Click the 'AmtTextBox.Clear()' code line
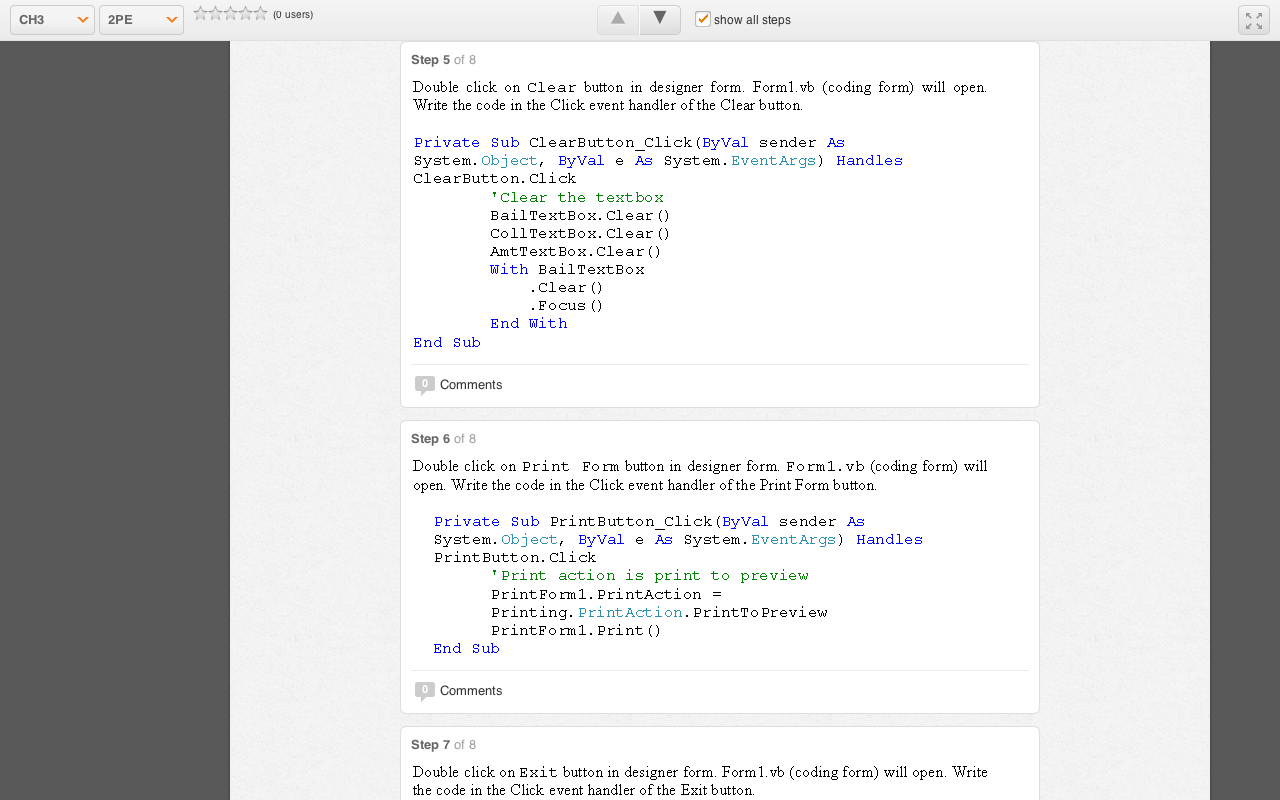The height and width of the screenshot is (800, 1280). pos(576,252)
